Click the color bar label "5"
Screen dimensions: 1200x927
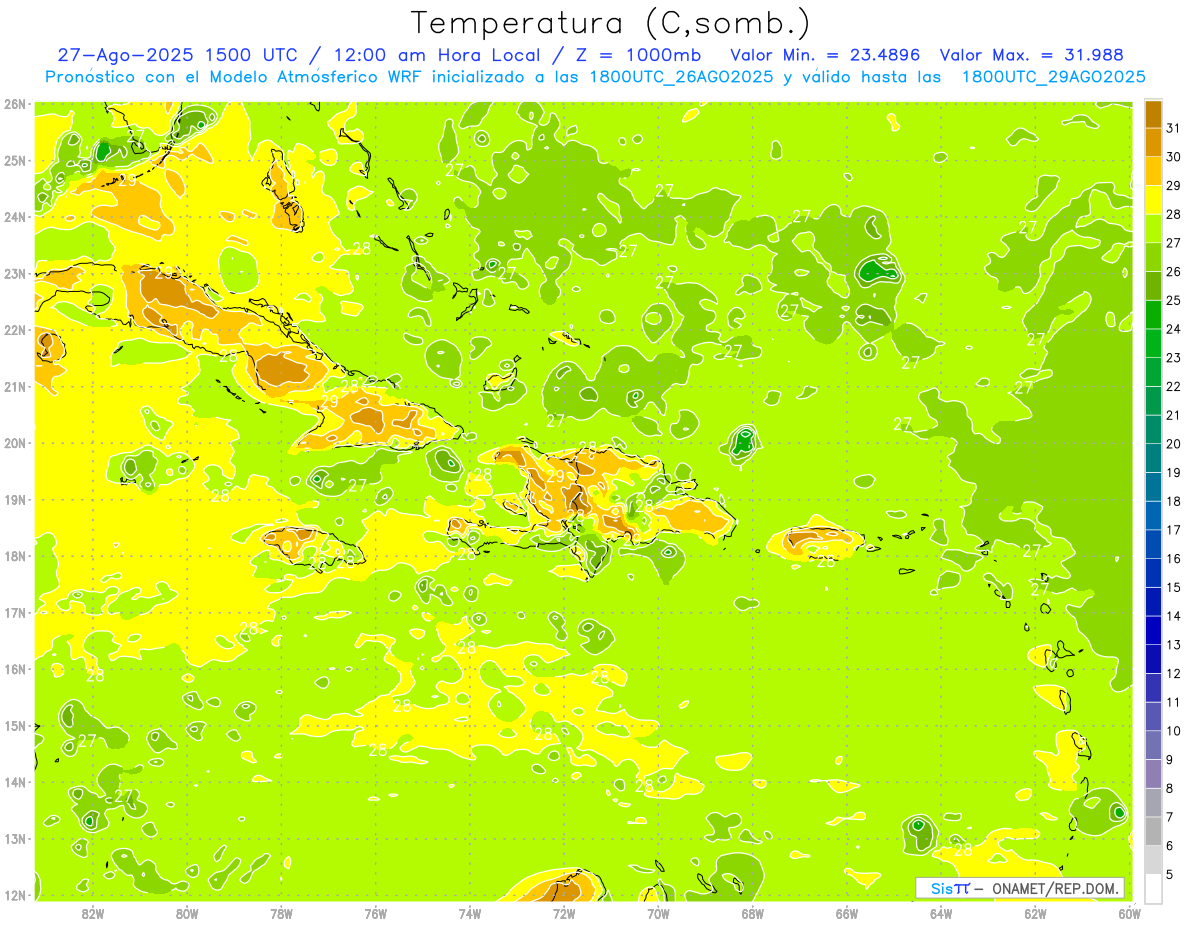(x=1169, y=874)
